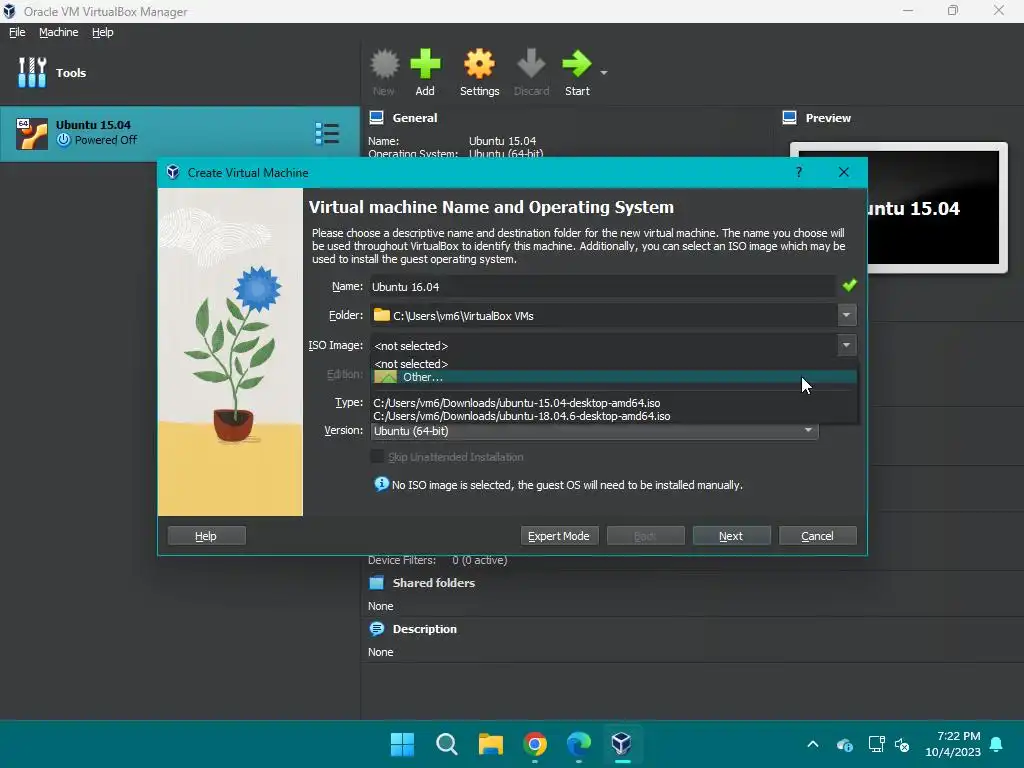Screen dimensions: 1024x768
Task: Click the Preview section header
Action: [x=828, y=118]
